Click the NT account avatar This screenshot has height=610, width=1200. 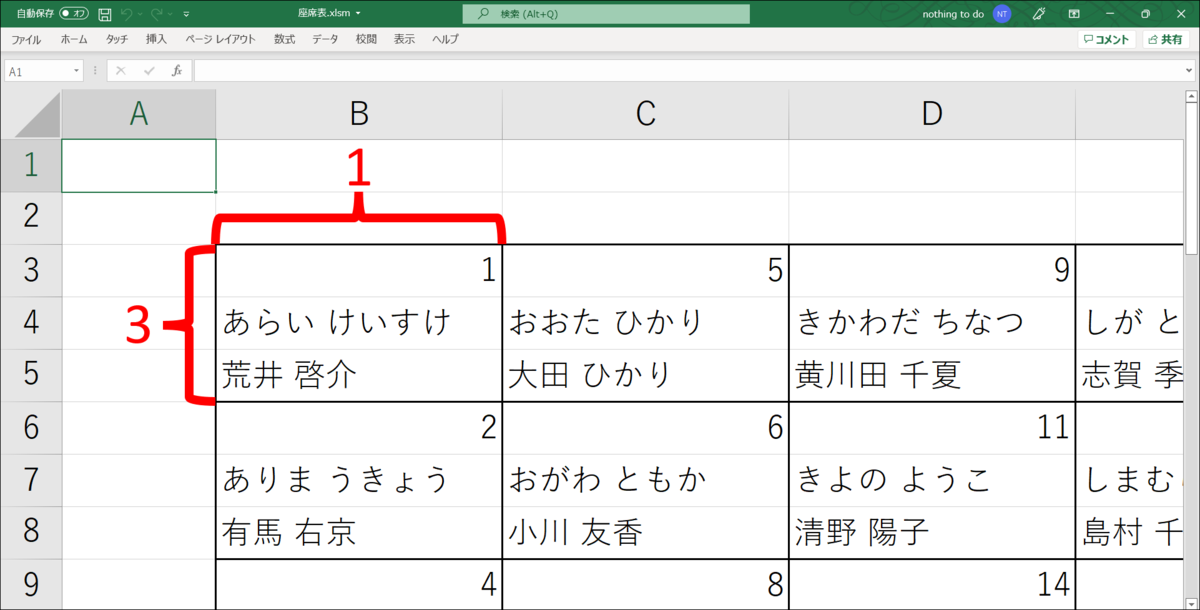[x=1002, y=14]
